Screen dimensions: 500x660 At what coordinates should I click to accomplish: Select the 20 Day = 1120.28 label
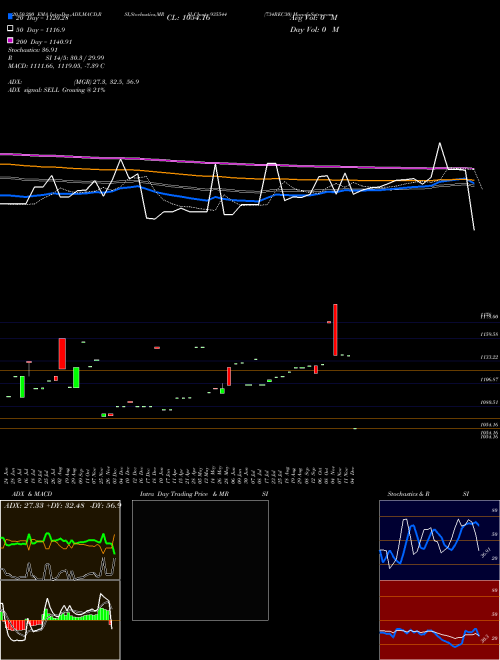42,18
